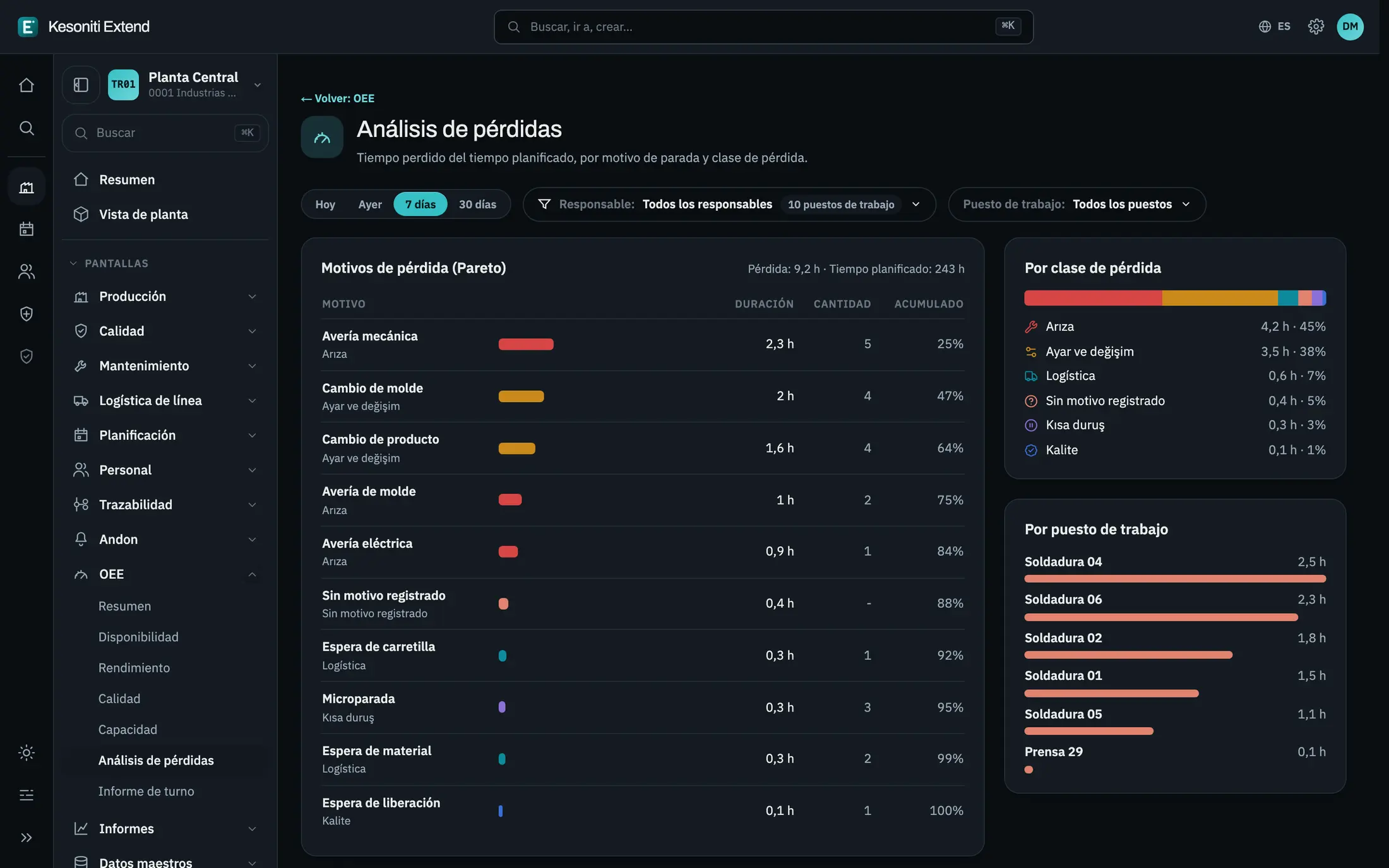Open the shield-plus icon in left rail

[x=26, y=314]
